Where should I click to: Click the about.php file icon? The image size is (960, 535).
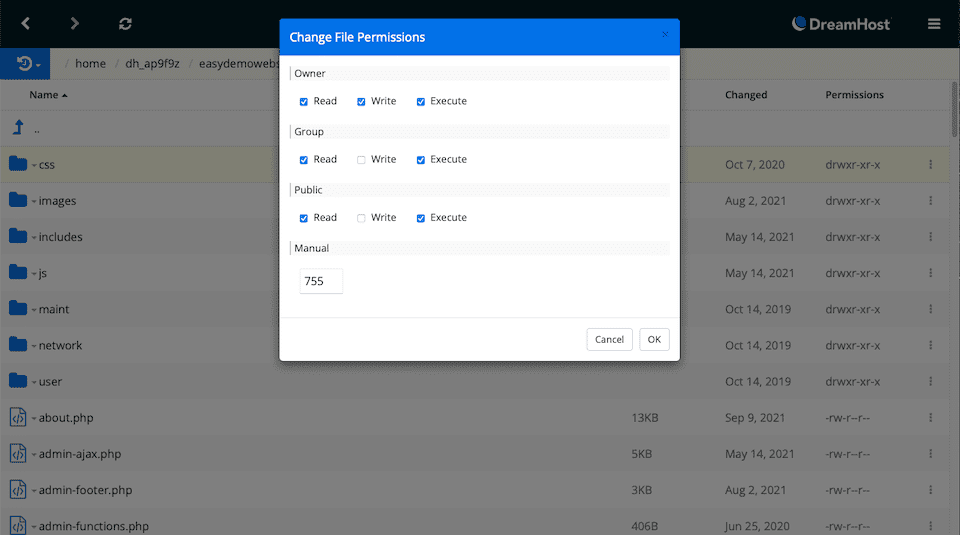click(18, 418)
